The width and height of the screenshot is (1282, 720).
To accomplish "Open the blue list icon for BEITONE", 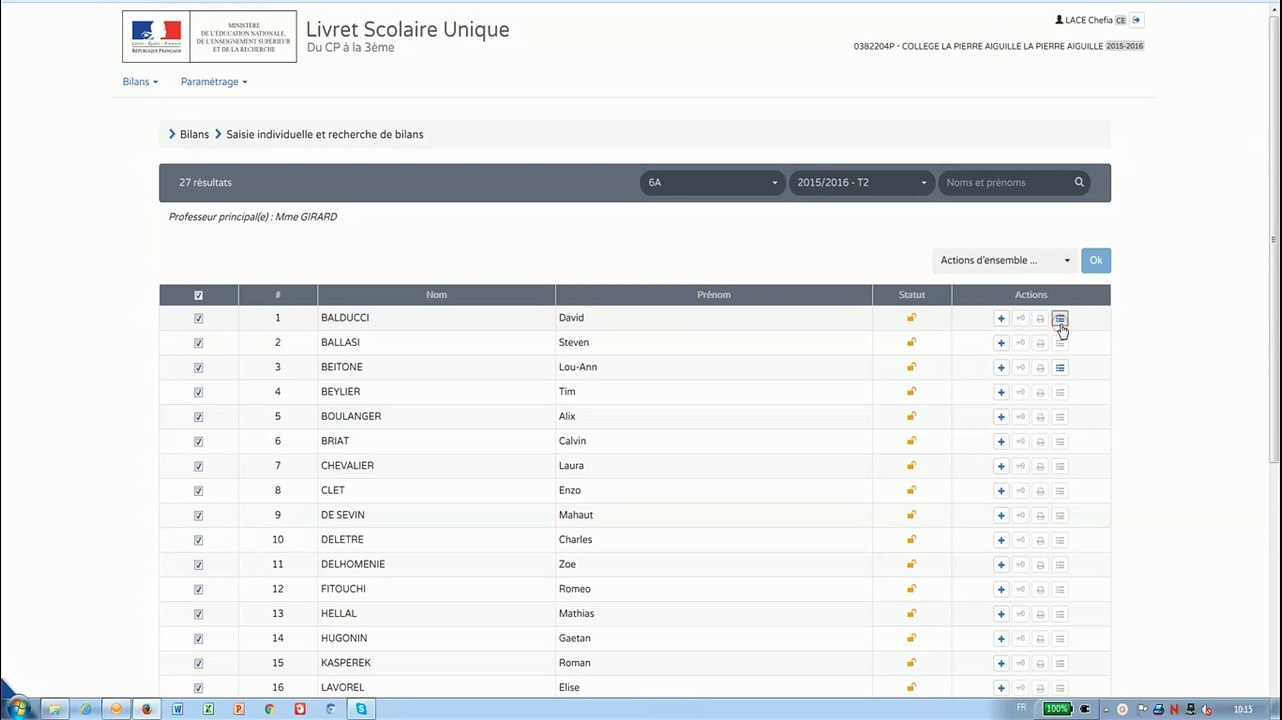I will click(1060, 368).
